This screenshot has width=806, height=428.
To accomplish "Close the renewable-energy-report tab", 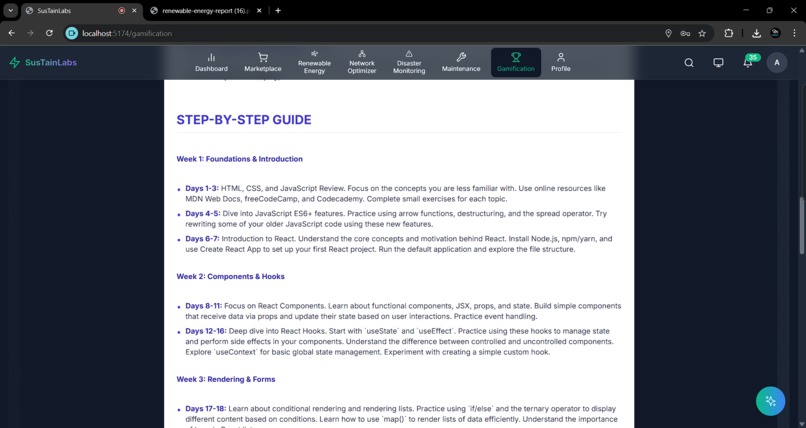I will click(259, 11).
